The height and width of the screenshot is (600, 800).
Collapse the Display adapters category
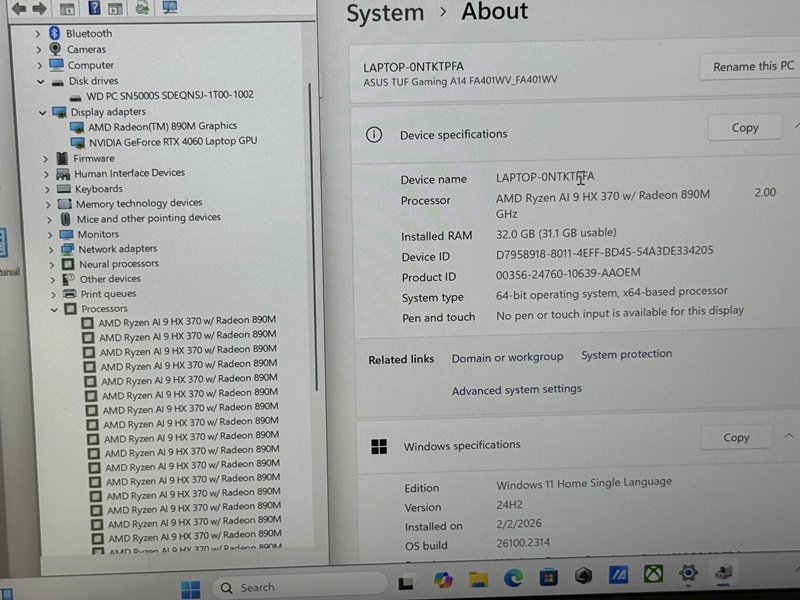[x=42, y=112]
